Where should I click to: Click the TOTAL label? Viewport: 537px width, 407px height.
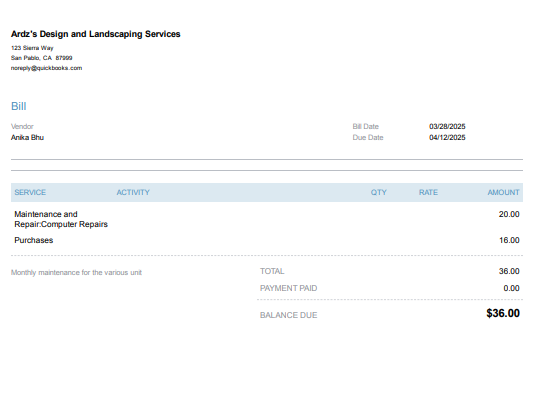[272, 271]
